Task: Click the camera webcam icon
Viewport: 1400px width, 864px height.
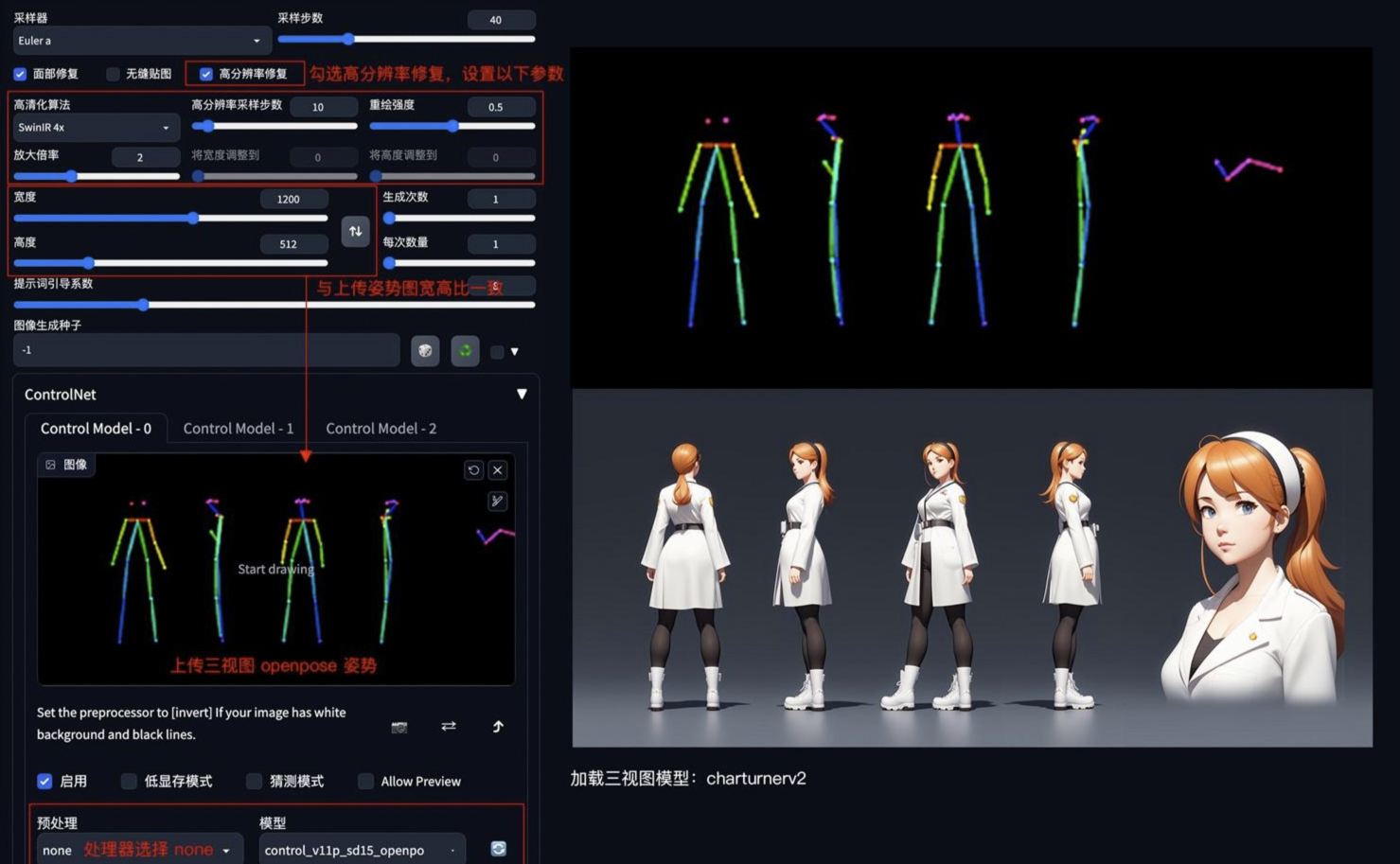Action: point(399,727)
